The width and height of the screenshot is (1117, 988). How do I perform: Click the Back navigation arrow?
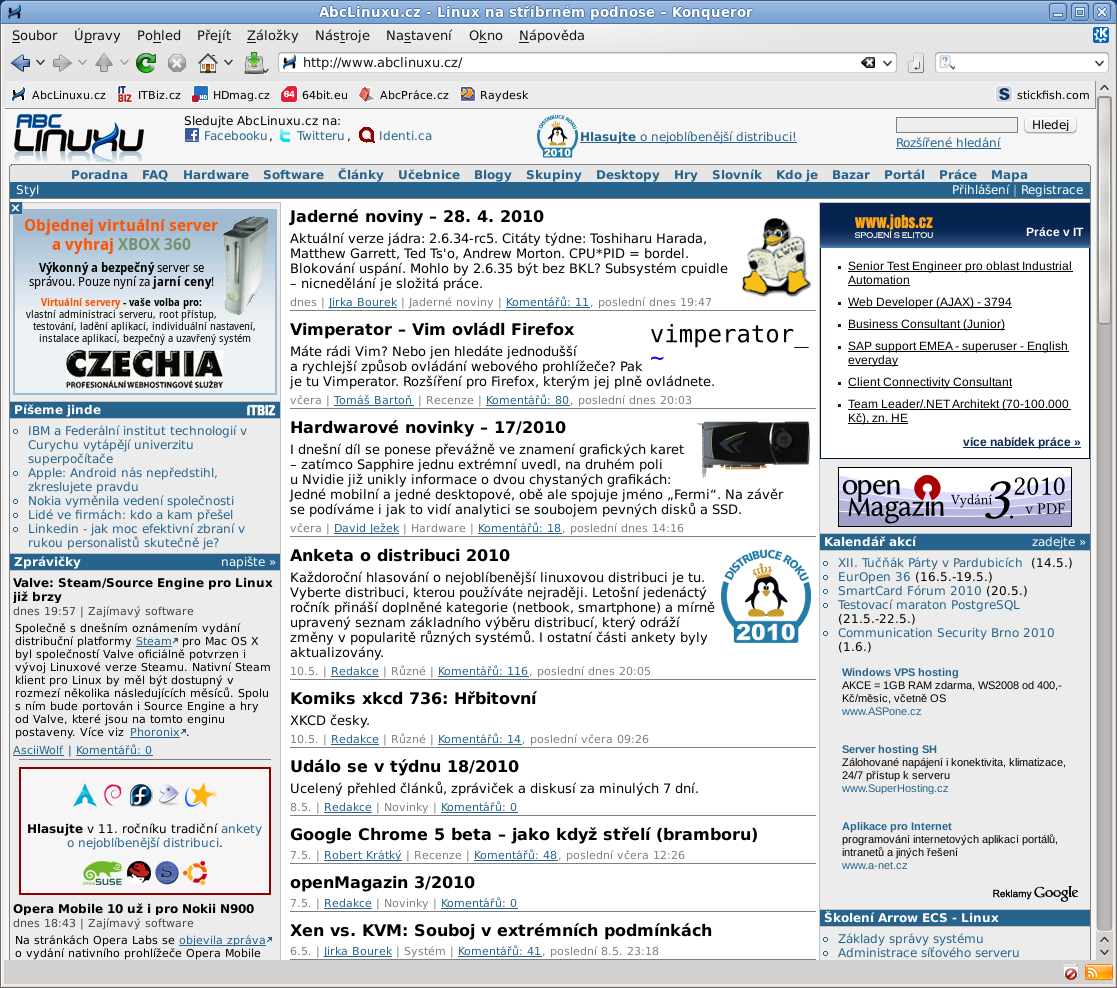pos(21,63)
